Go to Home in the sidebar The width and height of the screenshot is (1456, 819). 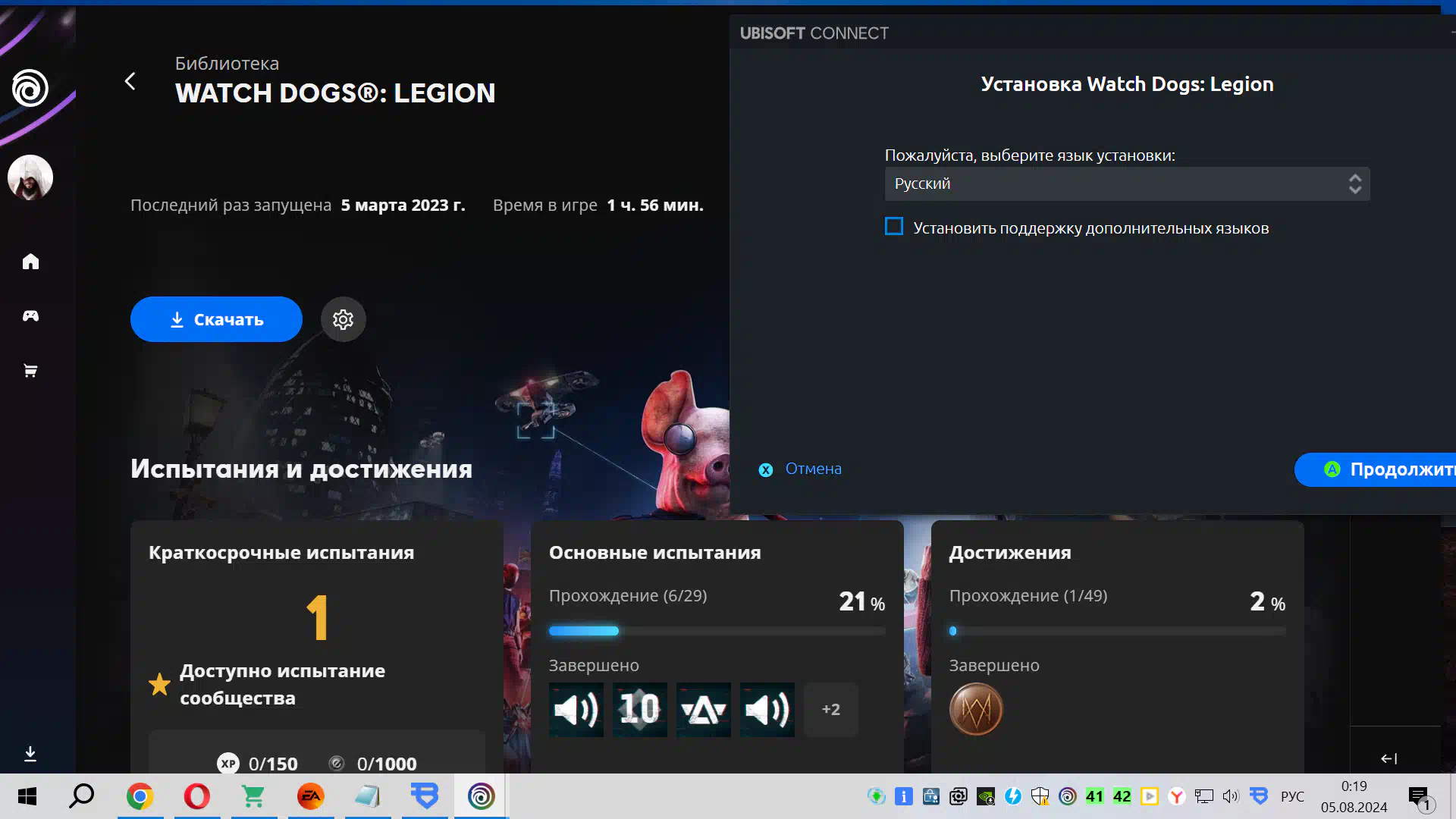tap(30, 262)
